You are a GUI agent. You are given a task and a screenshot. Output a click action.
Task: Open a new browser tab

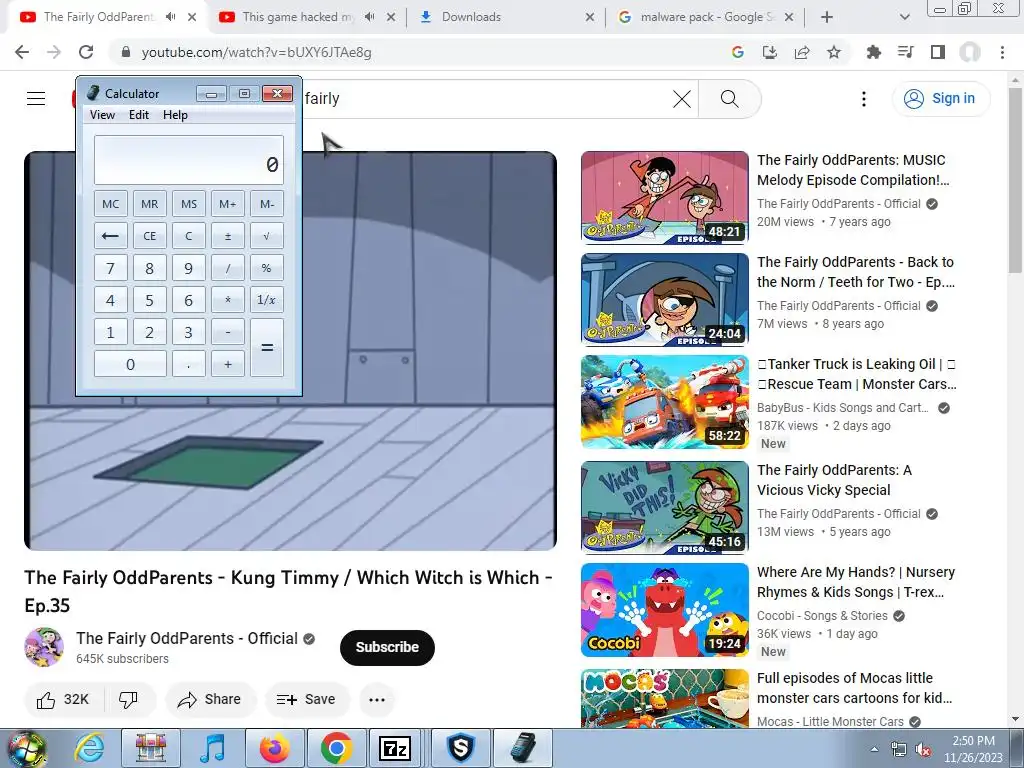pos(827,17)
